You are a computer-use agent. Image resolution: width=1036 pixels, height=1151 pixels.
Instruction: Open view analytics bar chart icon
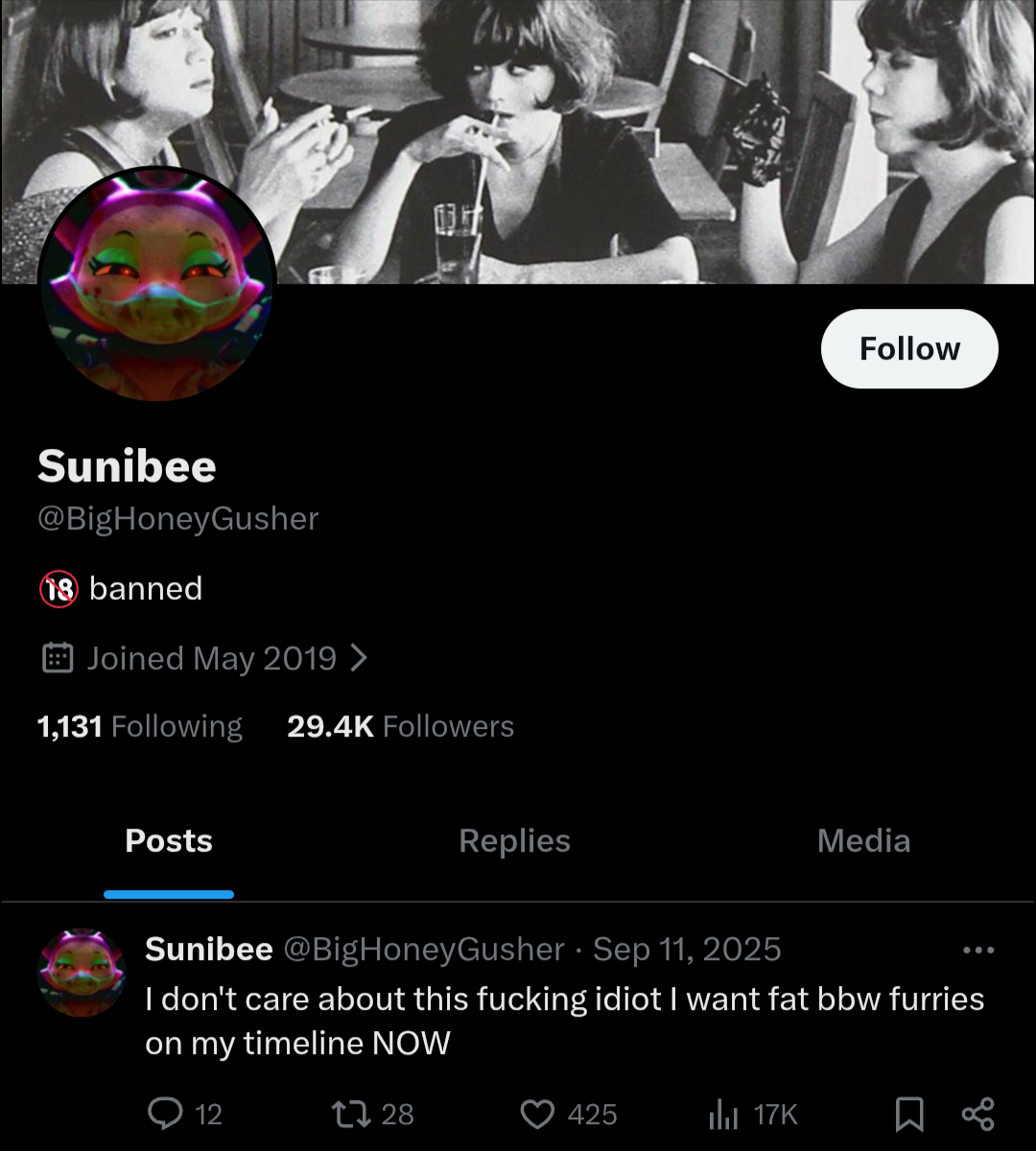click(723, 1115)
